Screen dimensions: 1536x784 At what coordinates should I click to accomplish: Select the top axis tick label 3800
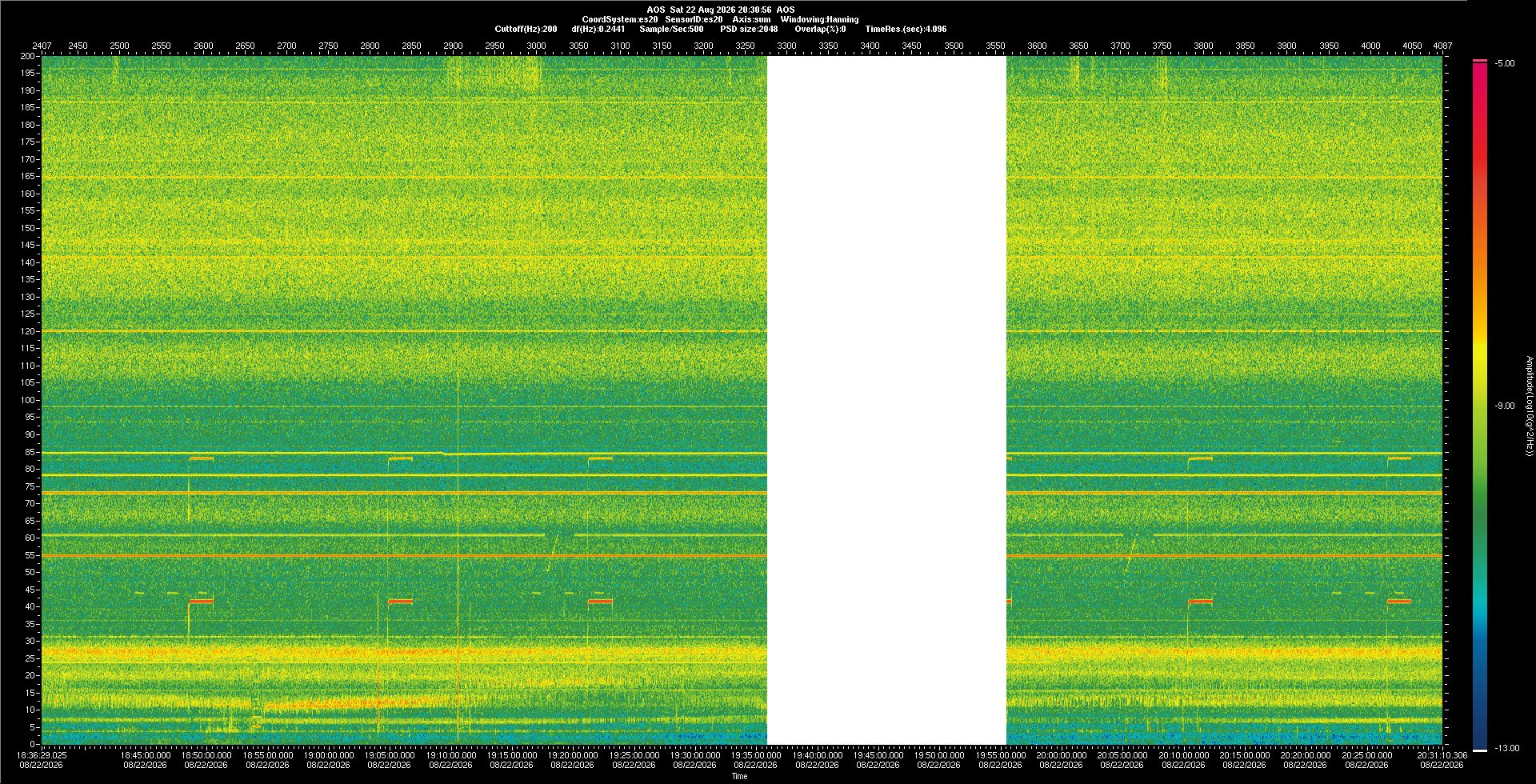(x=1203, y=46)
